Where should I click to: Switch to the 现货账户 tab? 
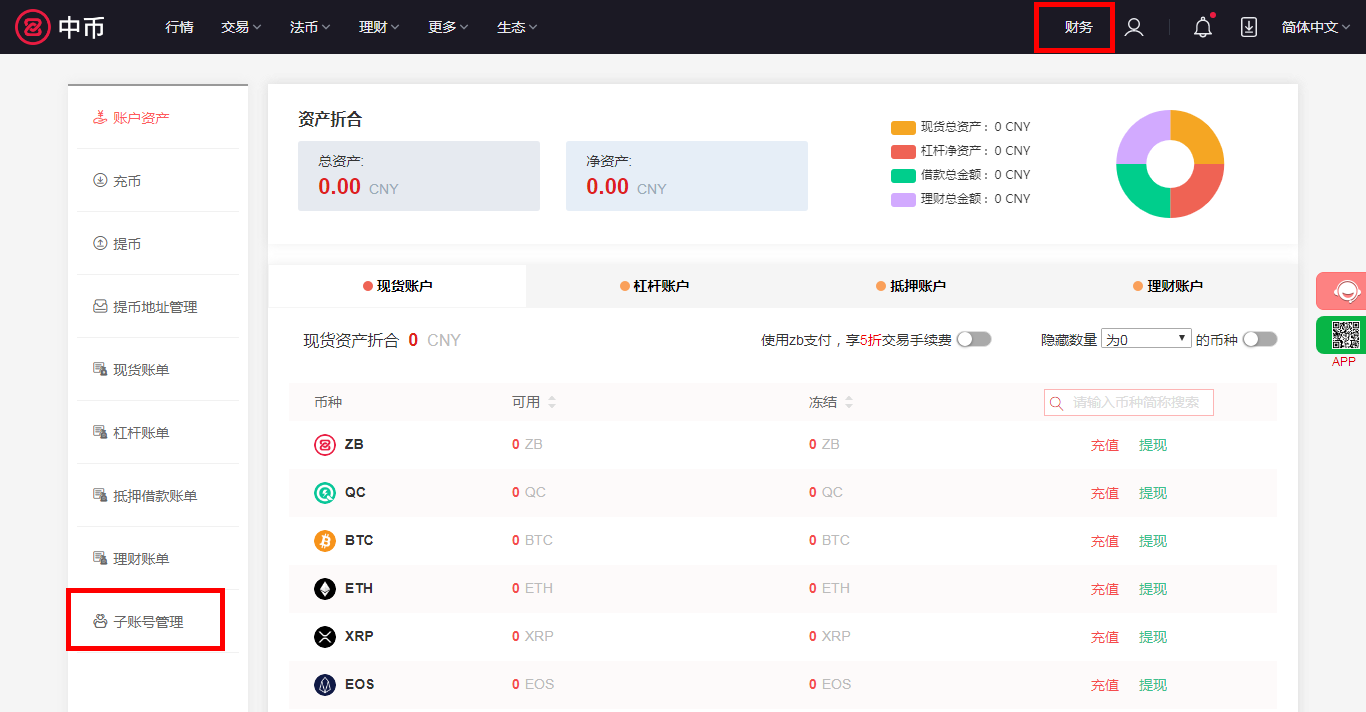pyautogui.click(x=397, y=286)
